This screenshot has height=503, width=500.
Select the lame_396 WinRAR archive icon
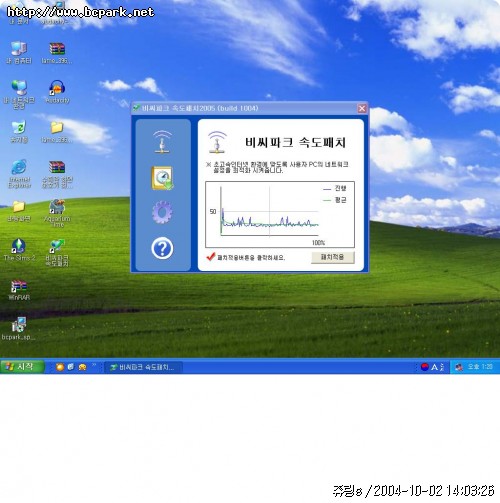(x=57, y=53)
